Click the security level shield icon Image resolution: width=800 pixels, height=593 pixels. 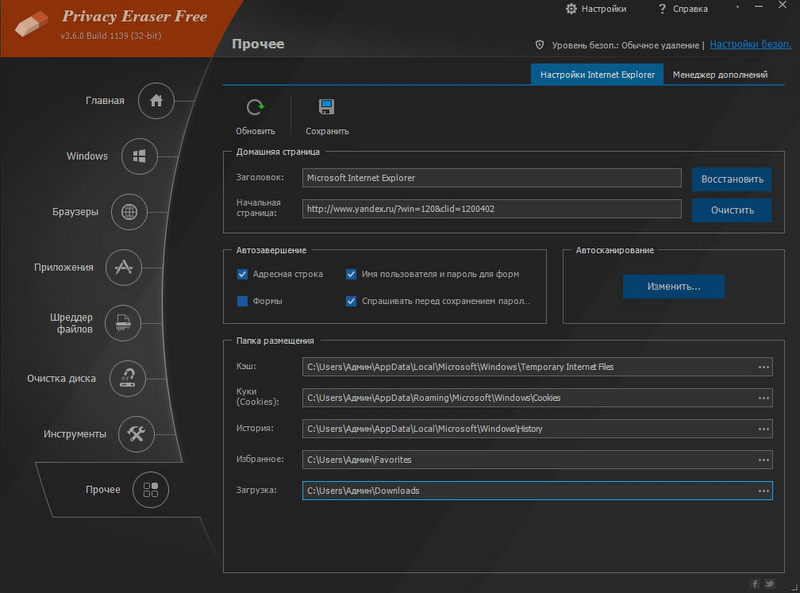[x=539, y=45]
